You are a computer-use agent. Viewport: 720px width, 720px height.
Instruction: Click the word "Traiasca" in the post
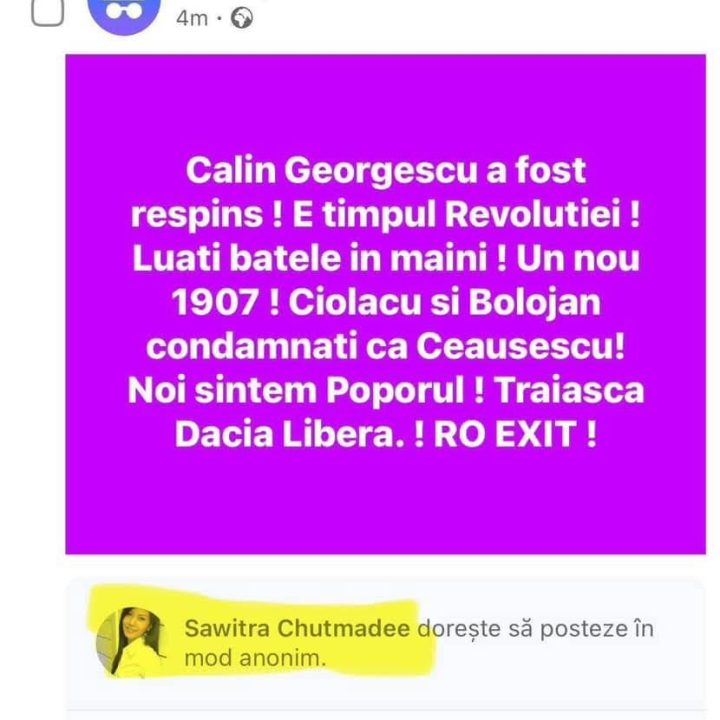[569, 390]
